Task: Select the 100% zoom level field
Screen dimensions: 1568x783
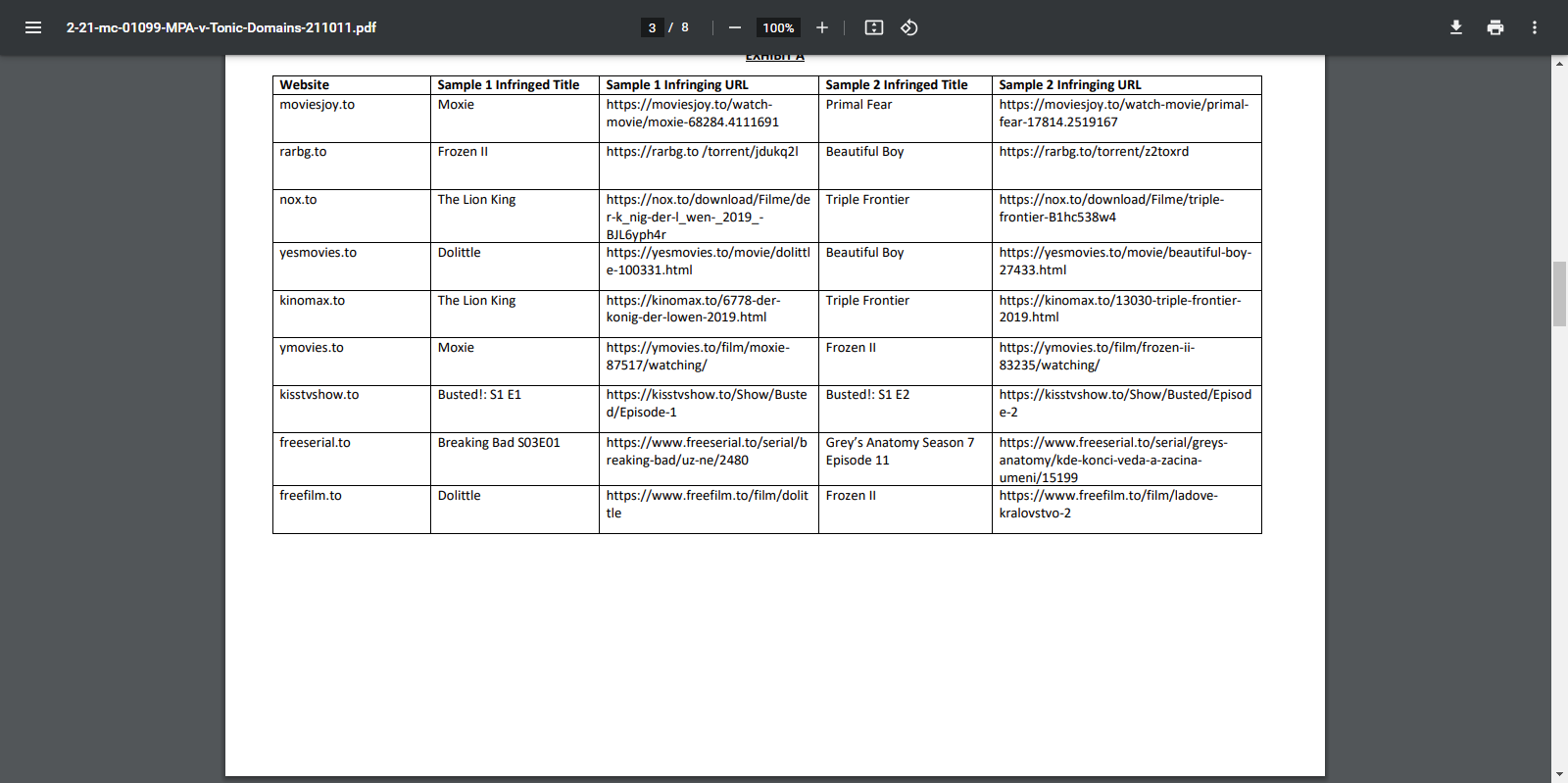Action: tap(778, 27)
